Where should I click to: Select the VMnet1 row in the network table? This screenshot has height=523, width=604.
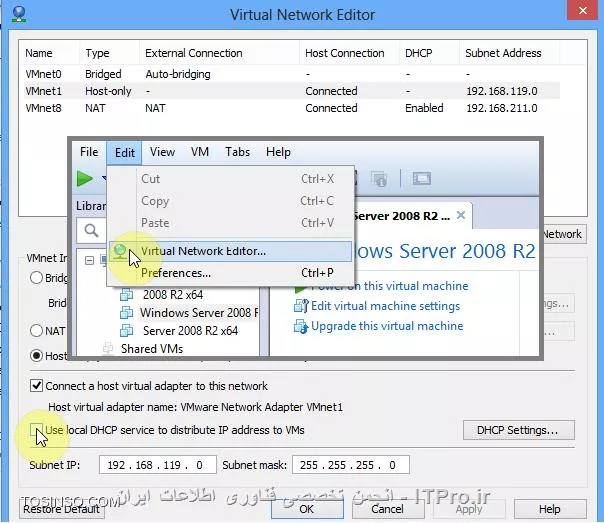point(292,91)
